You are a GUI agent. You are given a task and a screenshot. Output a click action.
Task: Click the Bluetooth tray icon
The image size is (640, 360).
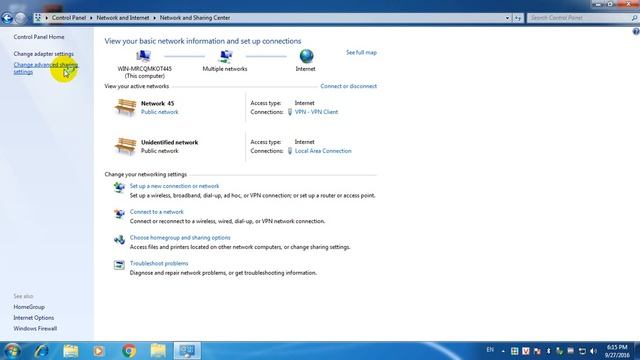548,351
